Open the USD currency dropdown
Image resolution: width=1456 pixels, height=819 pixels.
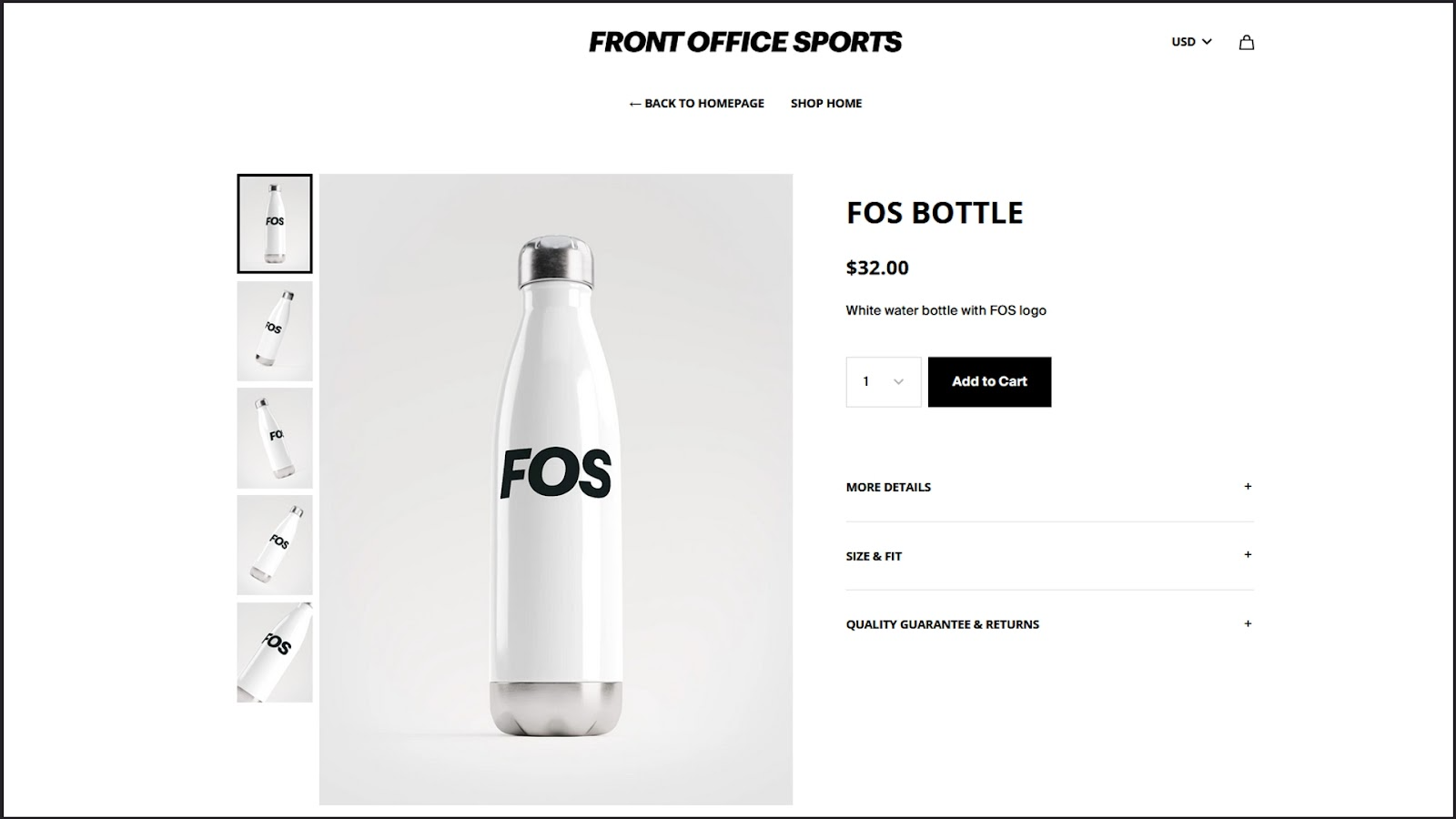click(x=1191, y=42)
